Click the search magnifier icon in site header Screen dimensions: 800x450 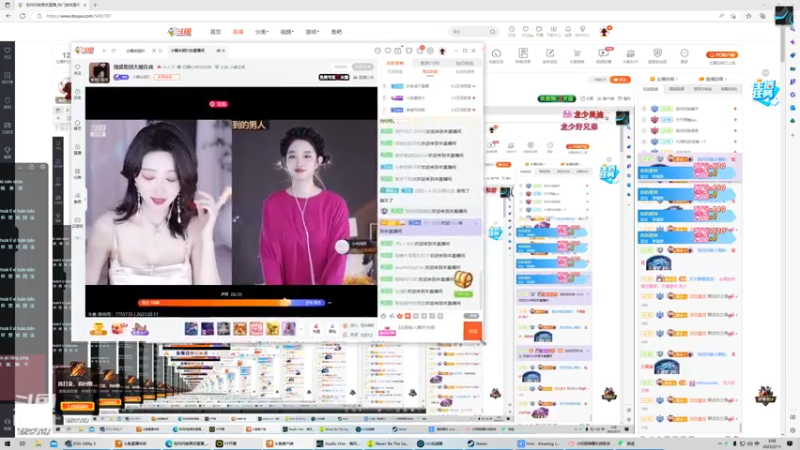(x=492, y=32)
